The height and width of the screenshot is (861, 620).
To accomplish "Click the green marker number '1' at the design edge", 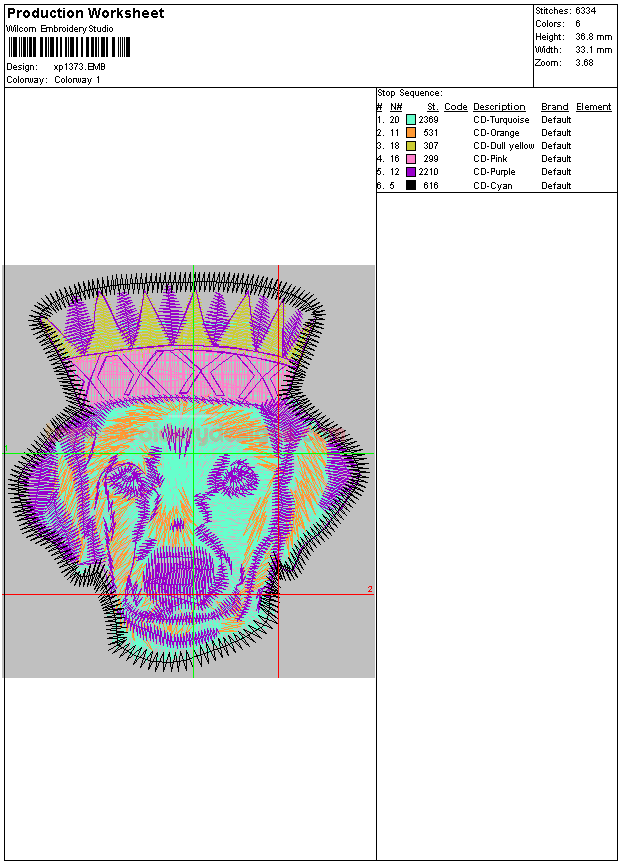I will coord(6,449).
